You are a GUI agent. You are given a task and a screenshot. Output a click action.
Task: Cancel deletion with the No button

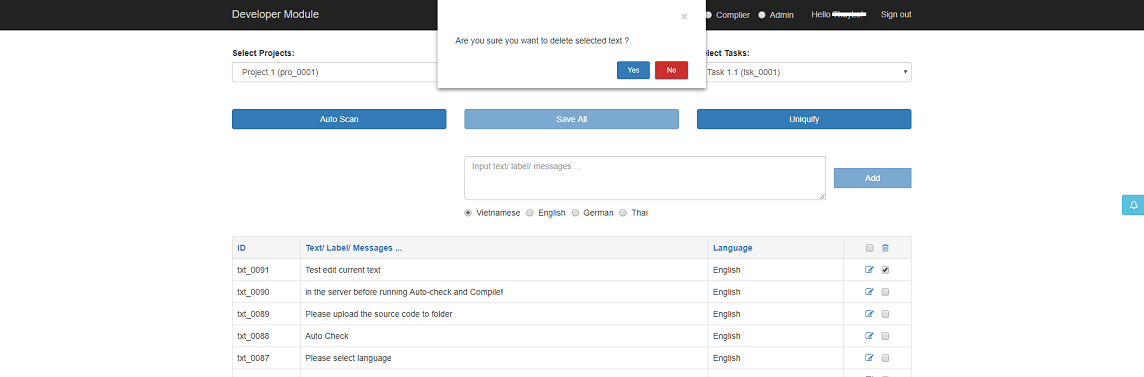671,70
